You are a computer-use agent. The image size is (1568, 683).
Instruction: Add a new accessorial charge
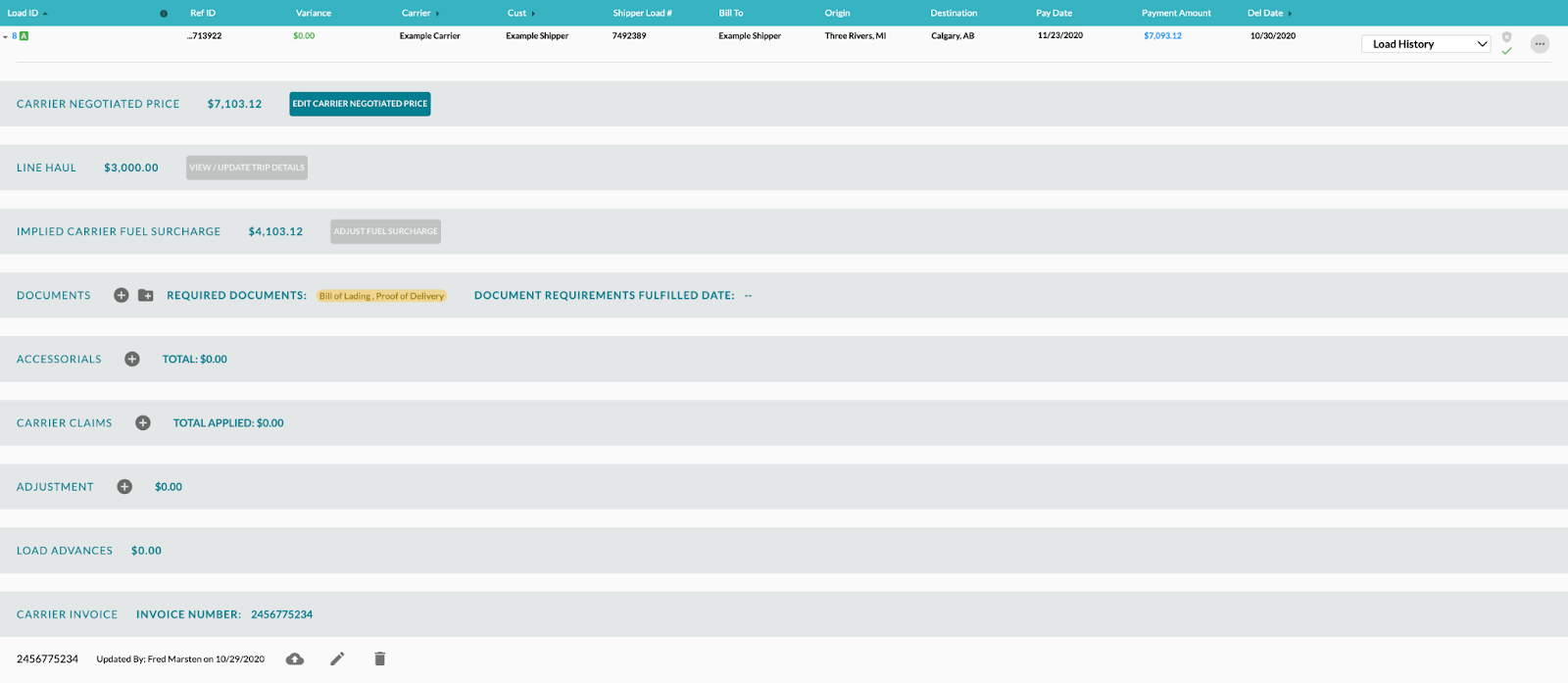click(x=132, y=360)
